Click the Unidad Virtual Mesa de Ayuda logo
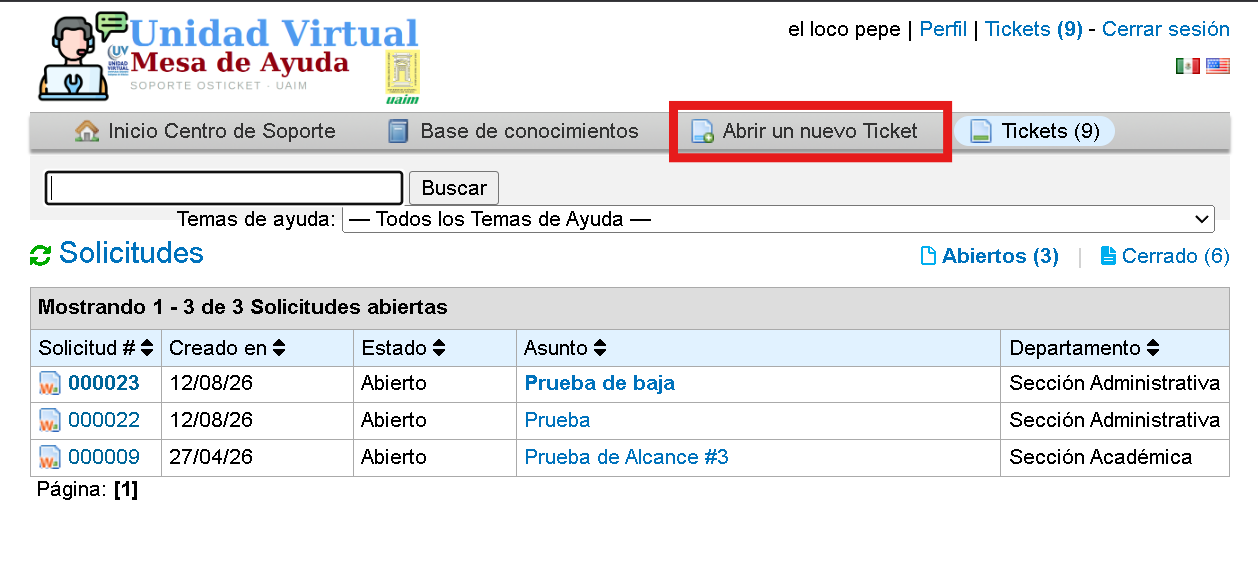Image resolution: width=1258 pixels, height=585 pixels. click(229, 58)
